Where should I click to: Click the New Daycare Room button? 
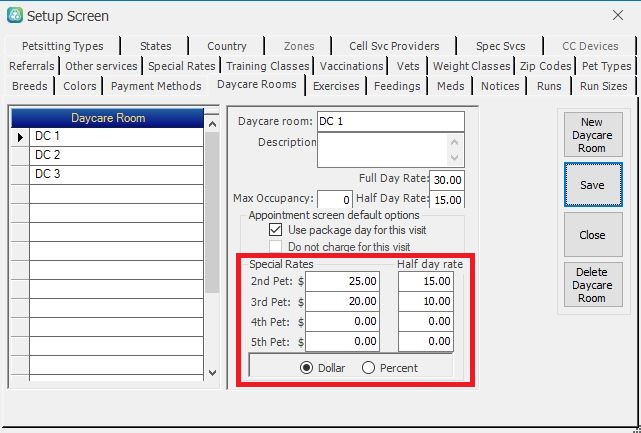tap(591, 135)
